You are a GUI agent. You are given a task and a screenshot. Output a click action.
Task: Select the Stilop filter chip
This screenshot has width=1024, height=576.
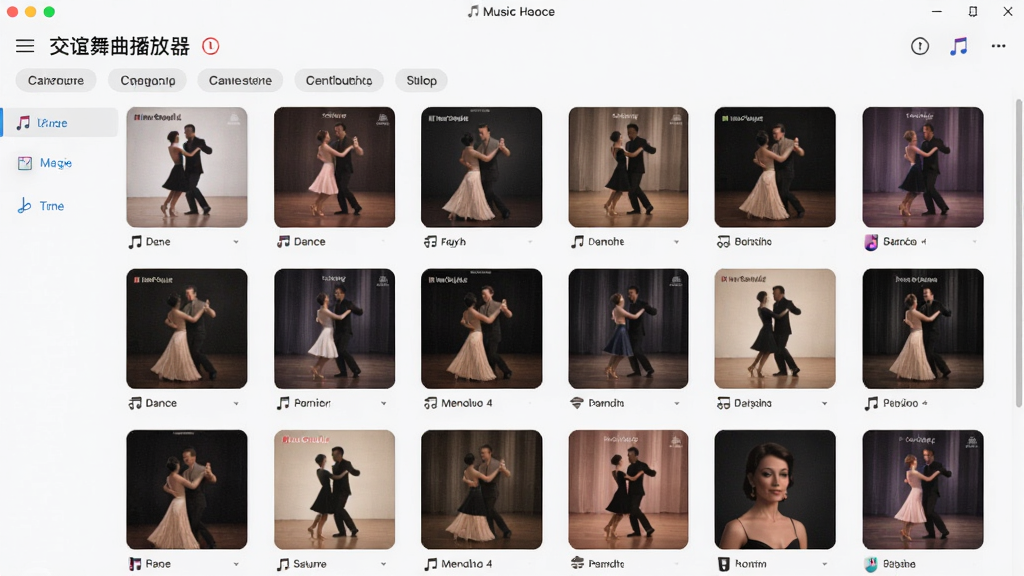(421, 80)
